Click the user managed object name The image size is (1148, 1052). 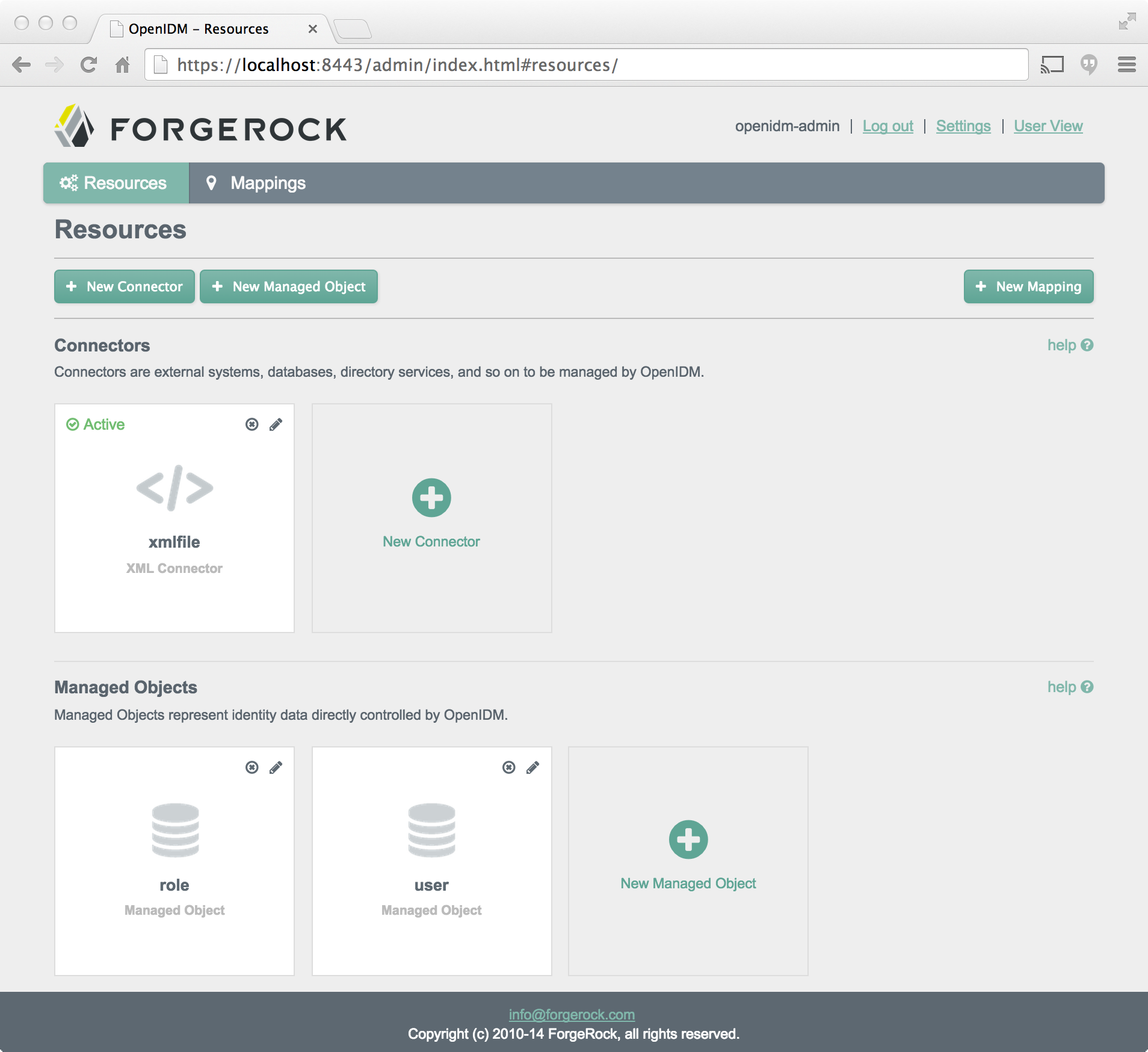(431, 885)
